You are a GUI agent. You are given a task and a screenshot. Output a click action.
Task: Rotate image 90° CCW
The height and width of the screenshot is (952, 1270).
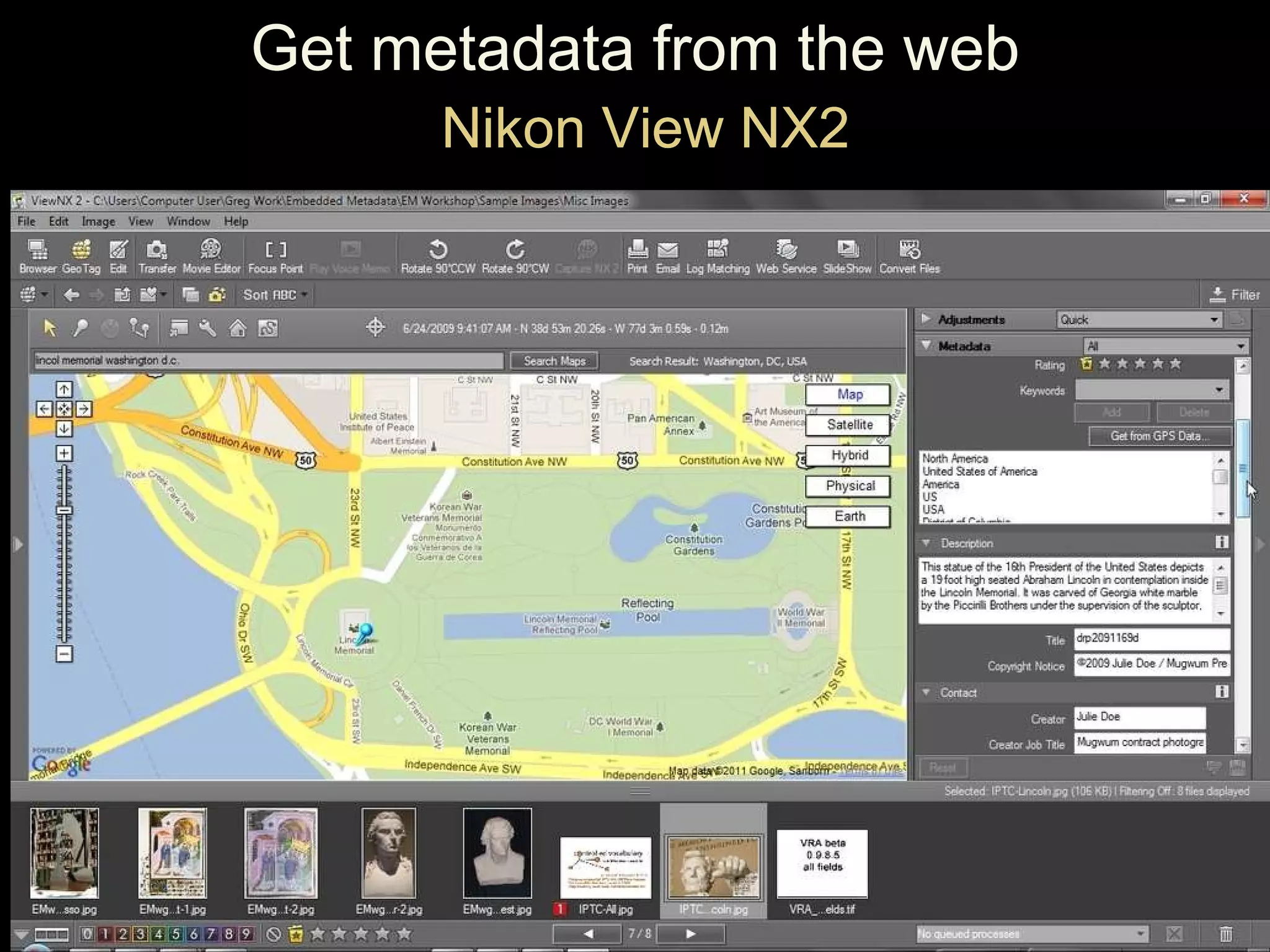pos(438,257)
